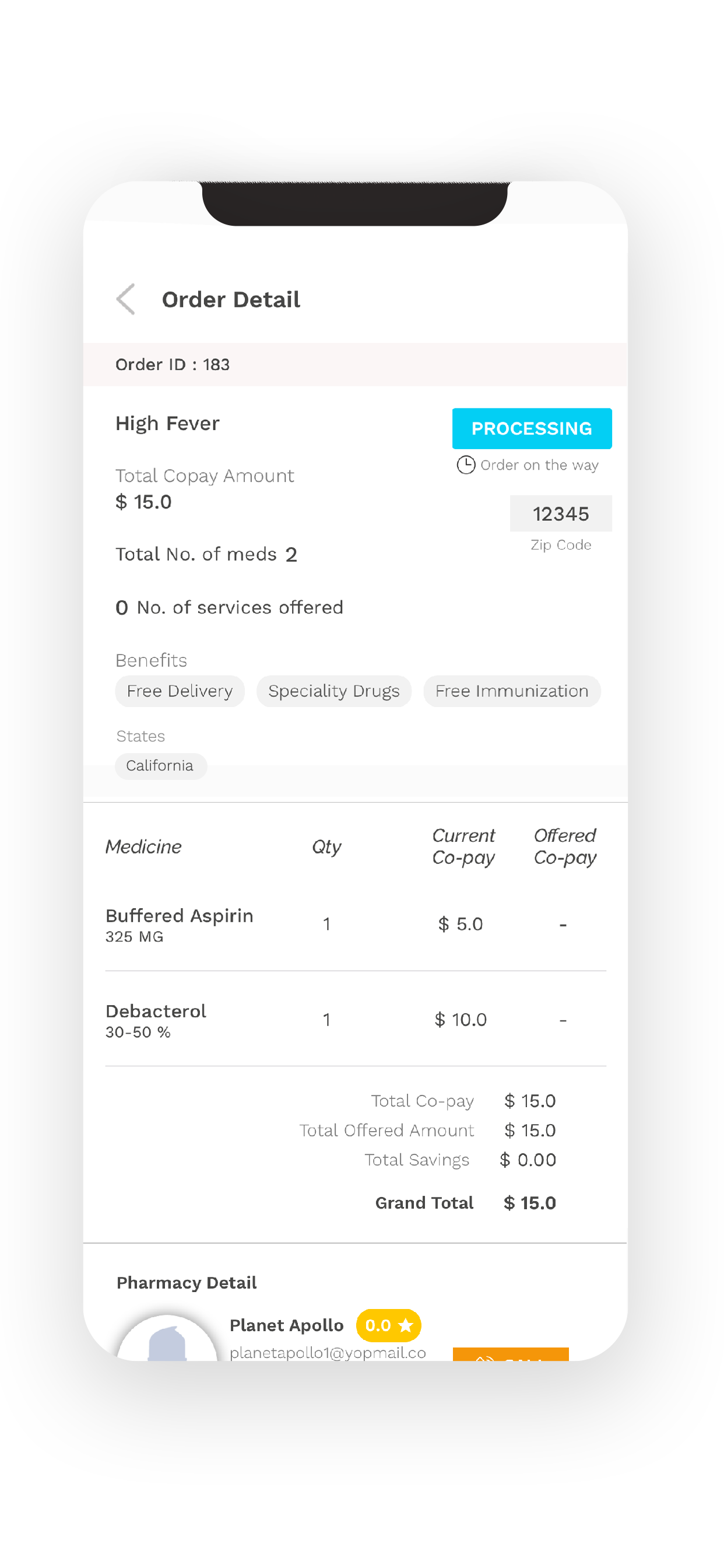Open the Debacterol medicine row

156,1020
